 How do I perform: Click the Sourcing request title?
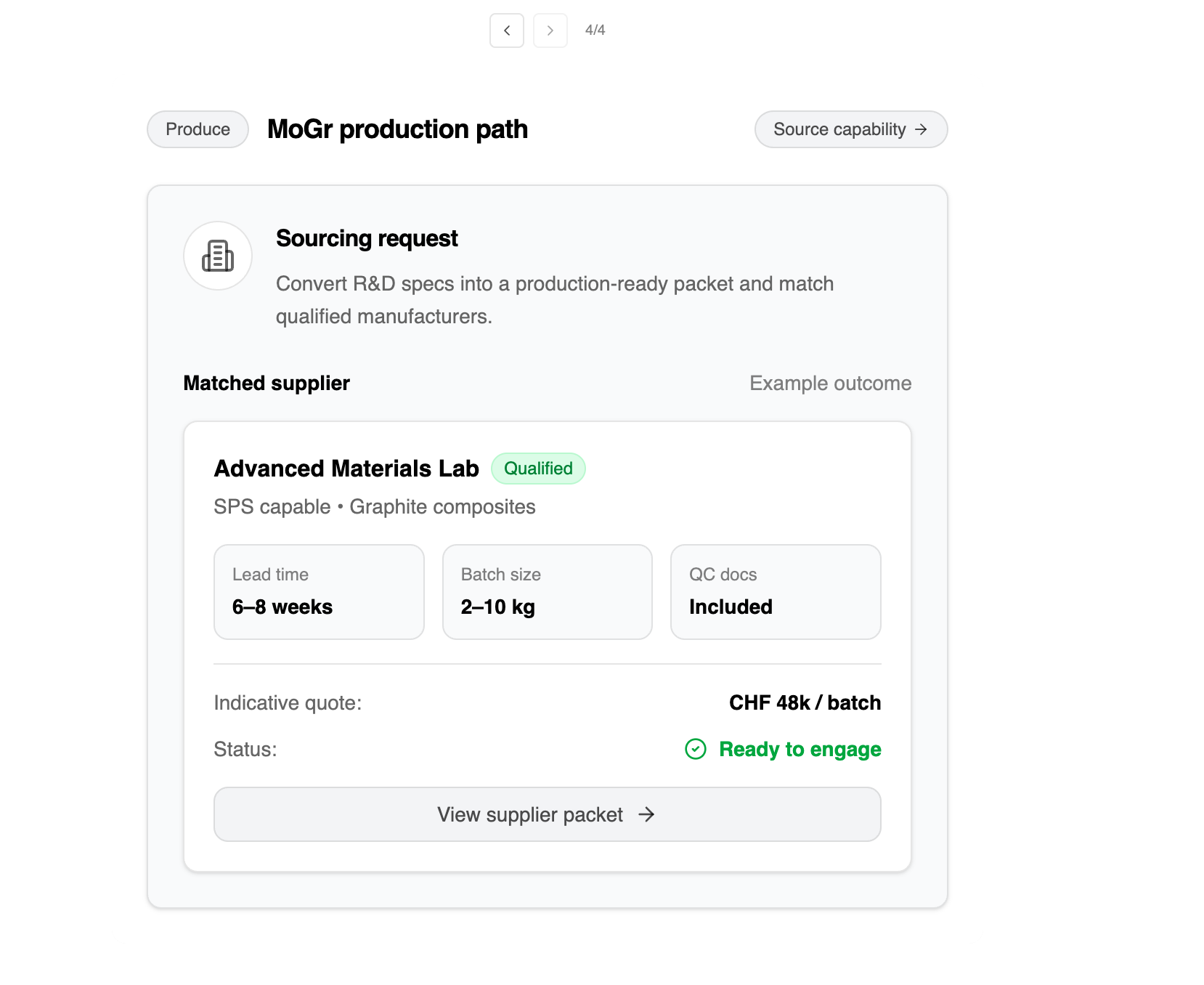click(x=367, y=238)
